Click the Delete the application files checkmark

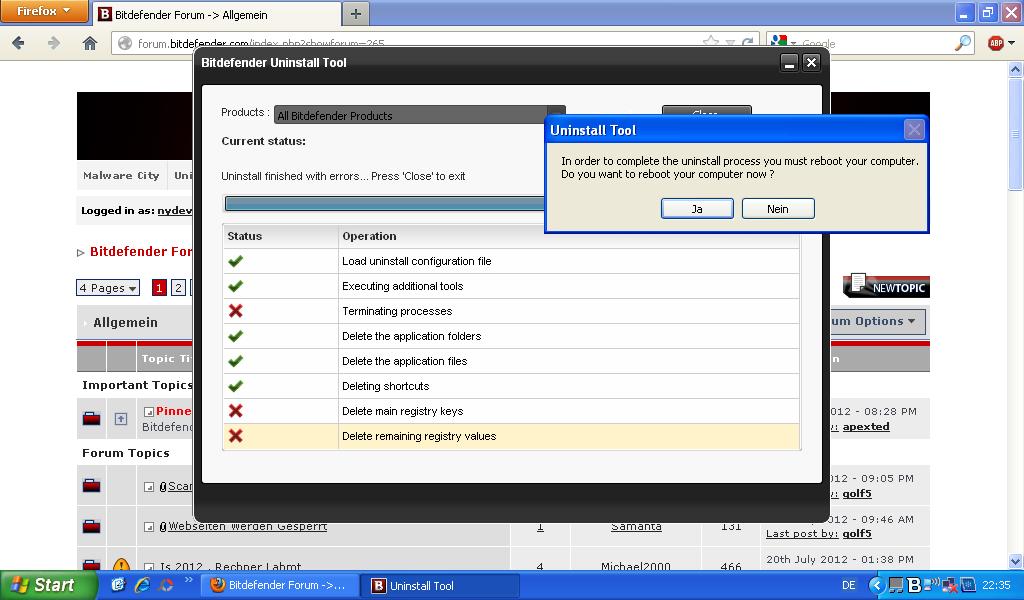[x=236, y=361]
